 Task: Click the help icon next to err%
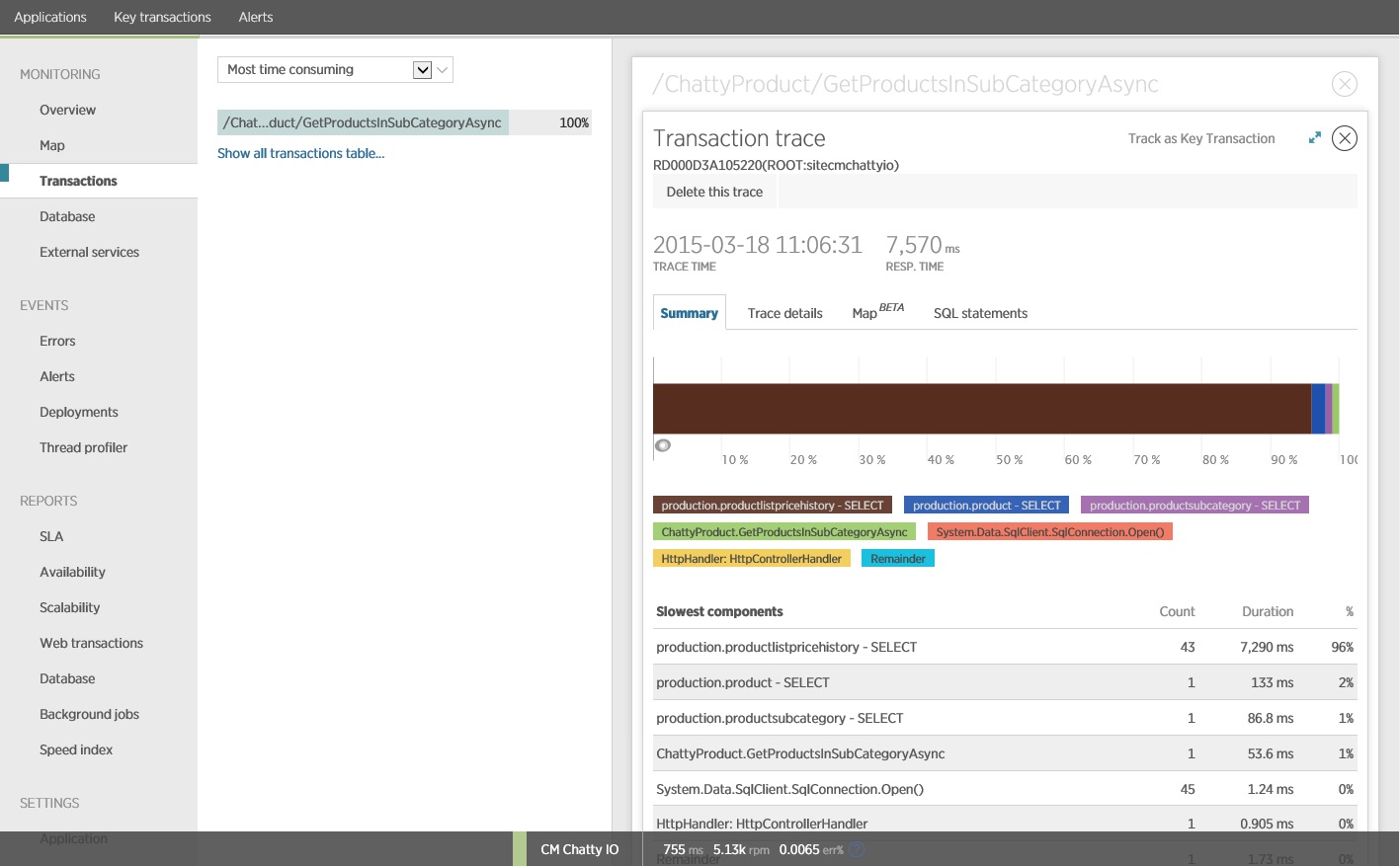pyautogui.click(x=857, y=849)
